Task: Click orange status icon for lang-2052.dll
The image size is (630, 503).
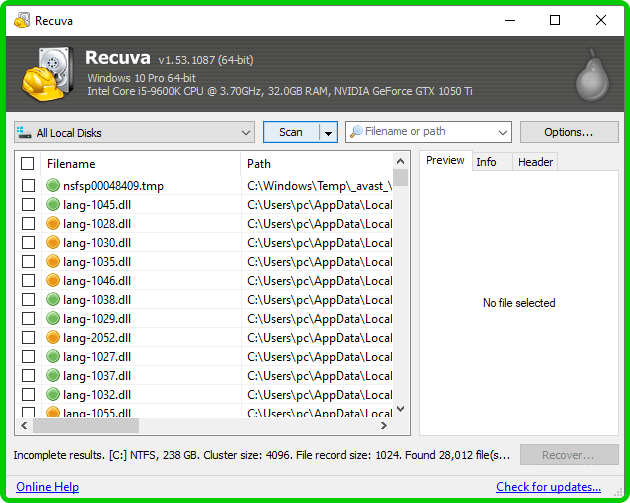Action: (53, 337)
